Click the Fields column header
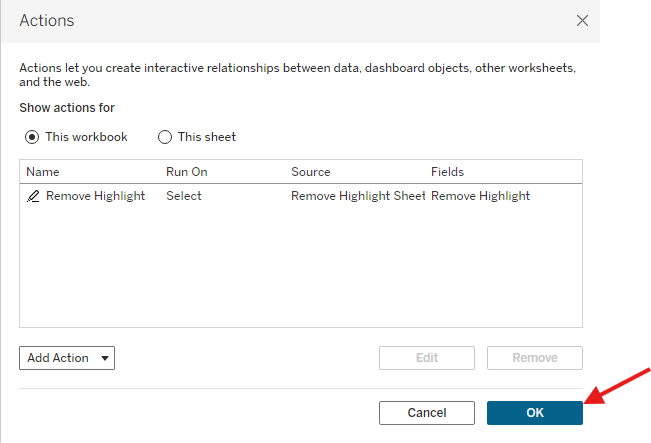Screen dimensions: 651x443 [x=447, y=172]
